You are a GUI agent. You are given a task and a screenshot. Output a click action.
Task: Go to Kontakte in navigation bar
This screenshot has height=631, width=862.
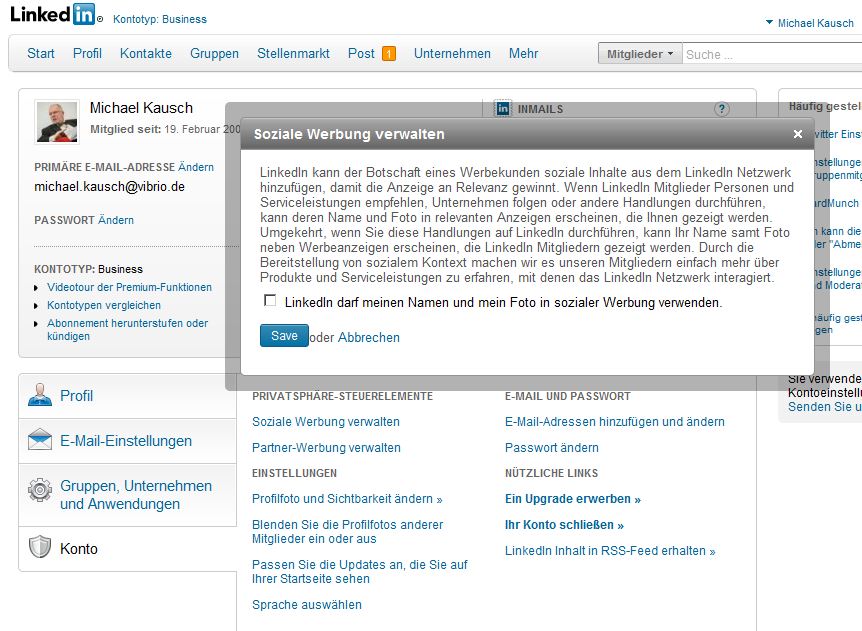pos(146,54)
